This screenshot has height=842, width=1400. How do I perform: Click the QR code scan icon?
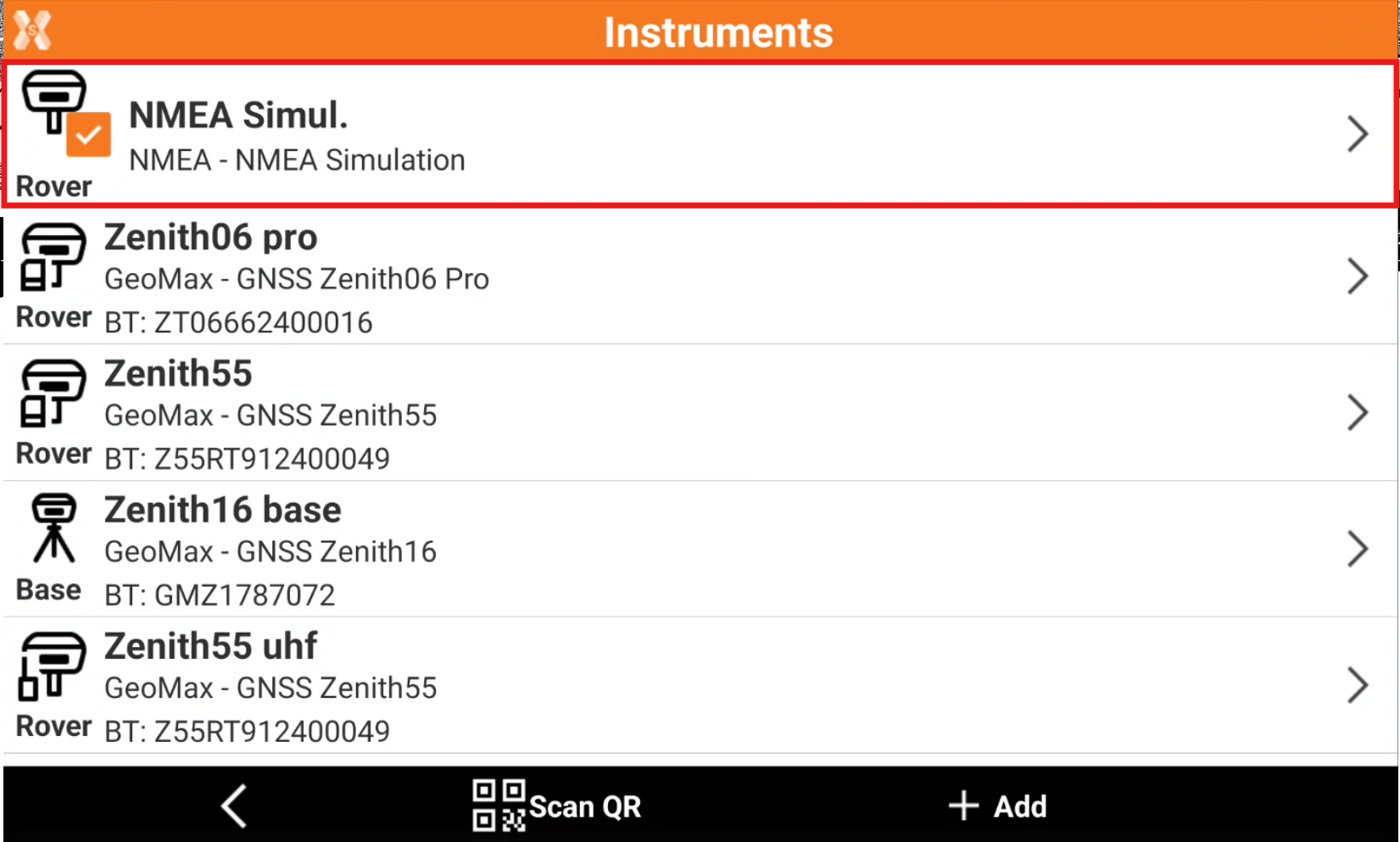(498, 806)
